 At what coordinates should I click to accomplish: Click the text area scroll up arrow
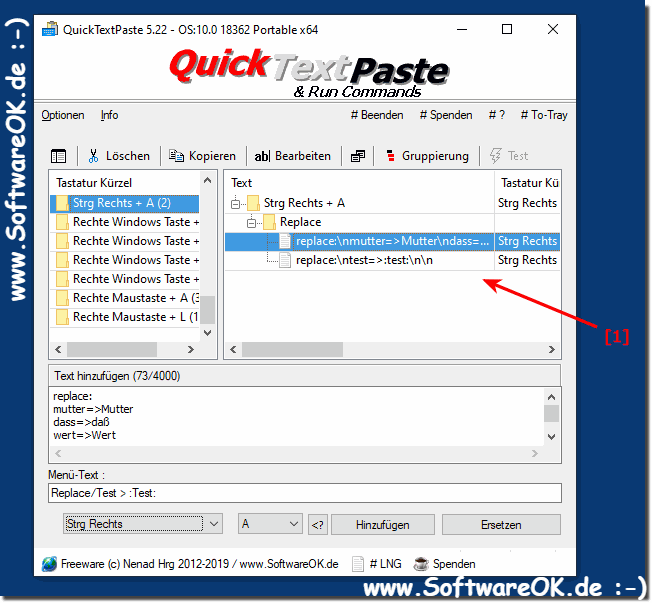(x=551, y=397)
